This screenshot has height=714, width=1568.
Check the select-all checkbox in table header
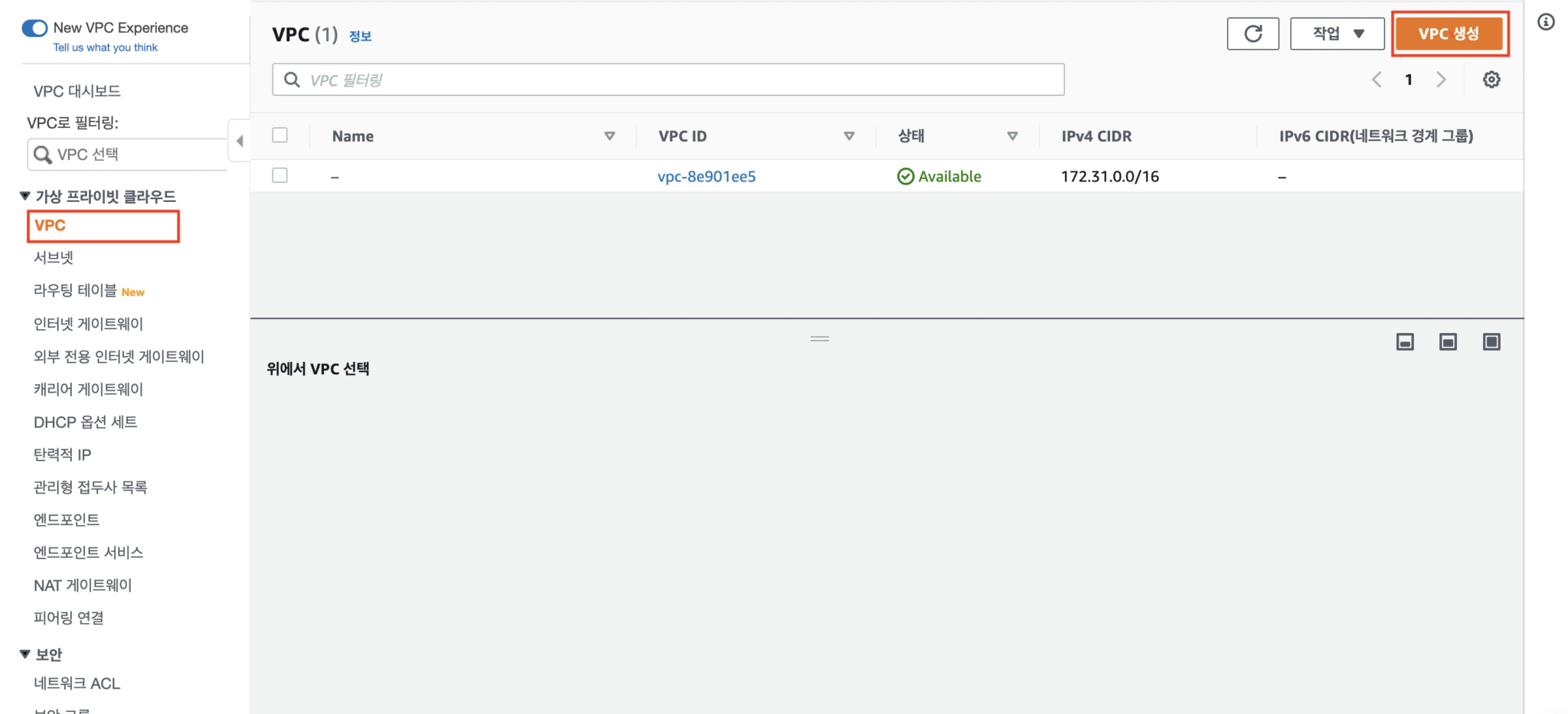click(279, 134)
